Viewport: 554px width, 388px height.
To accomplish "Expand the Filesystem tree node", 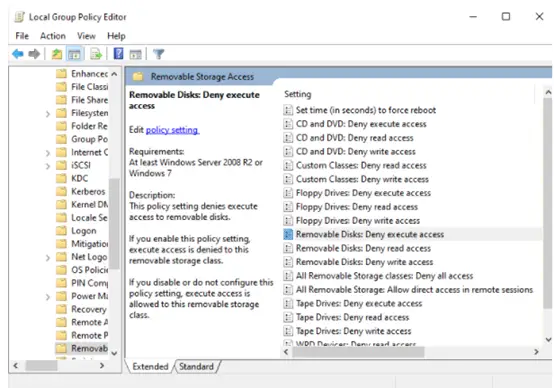I will pyautogui.click(x=48, y=113).
